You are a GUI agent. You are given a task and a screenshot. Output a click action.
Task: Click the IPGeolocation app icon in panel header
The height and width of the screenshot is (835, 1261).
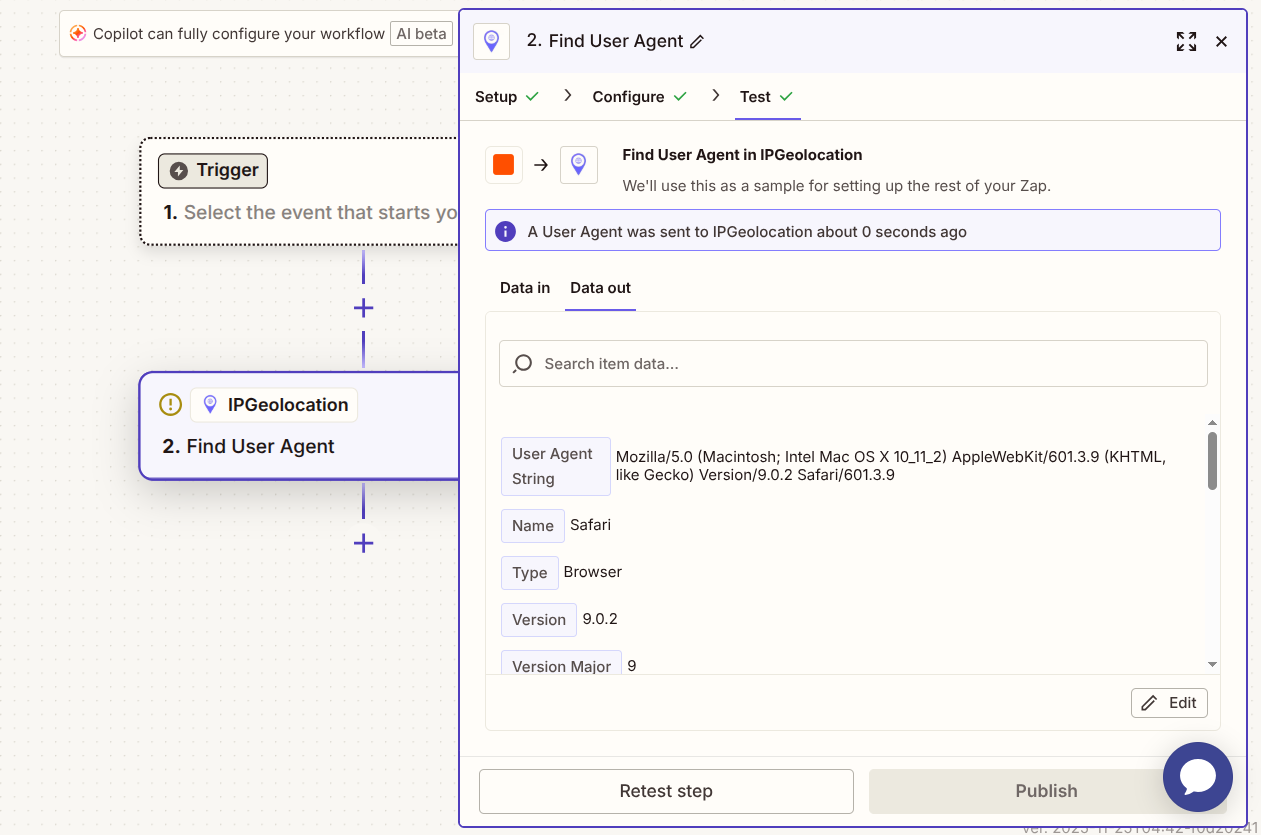tap(491, 41)
